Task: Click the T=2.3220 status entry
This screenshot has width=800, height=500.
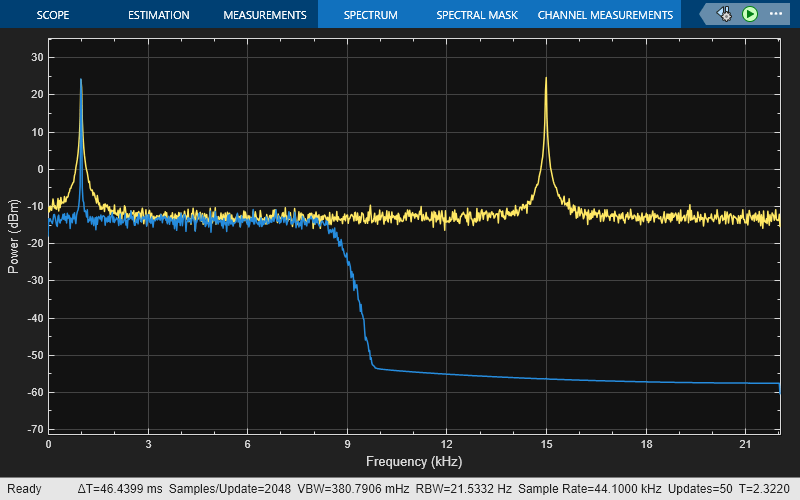Action: 764,489
